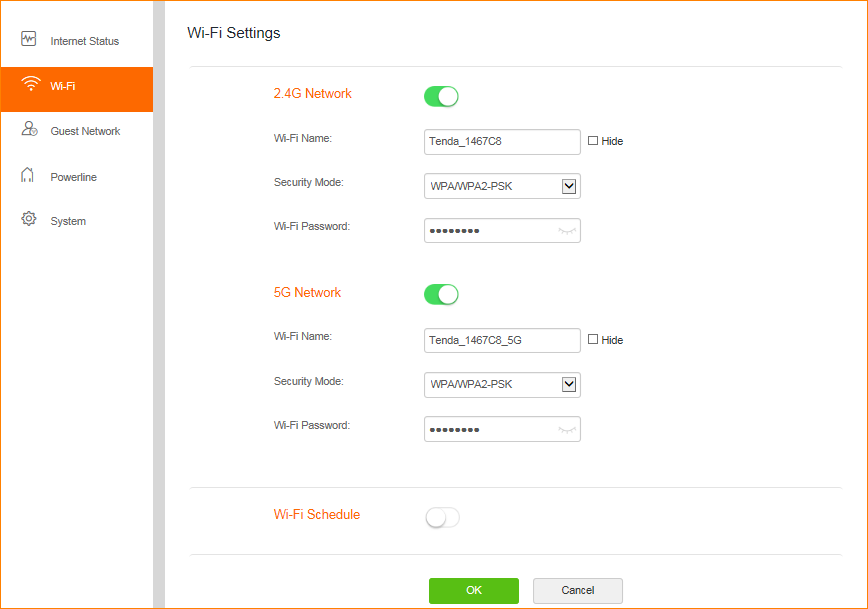Check Hide for the 2.4G Wi-Fi name
This screenshot has height=609, width=868.
[x=593, y=141]
